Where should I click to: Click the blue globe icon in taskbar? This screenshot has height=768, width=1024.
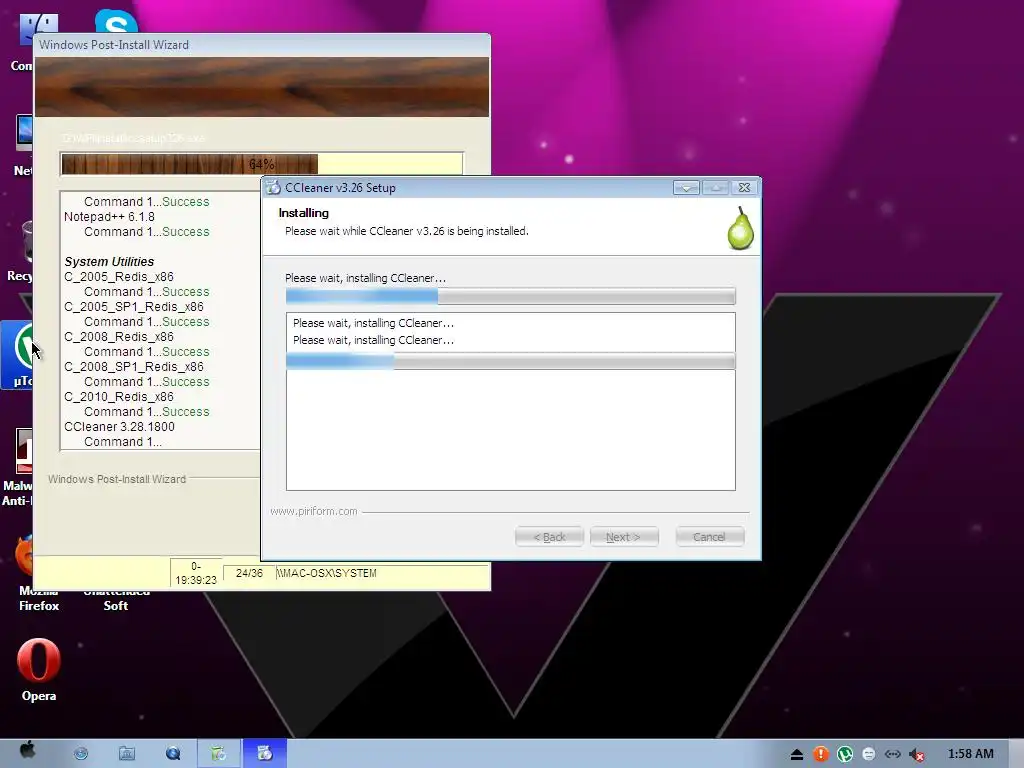[x=81, y=754]
